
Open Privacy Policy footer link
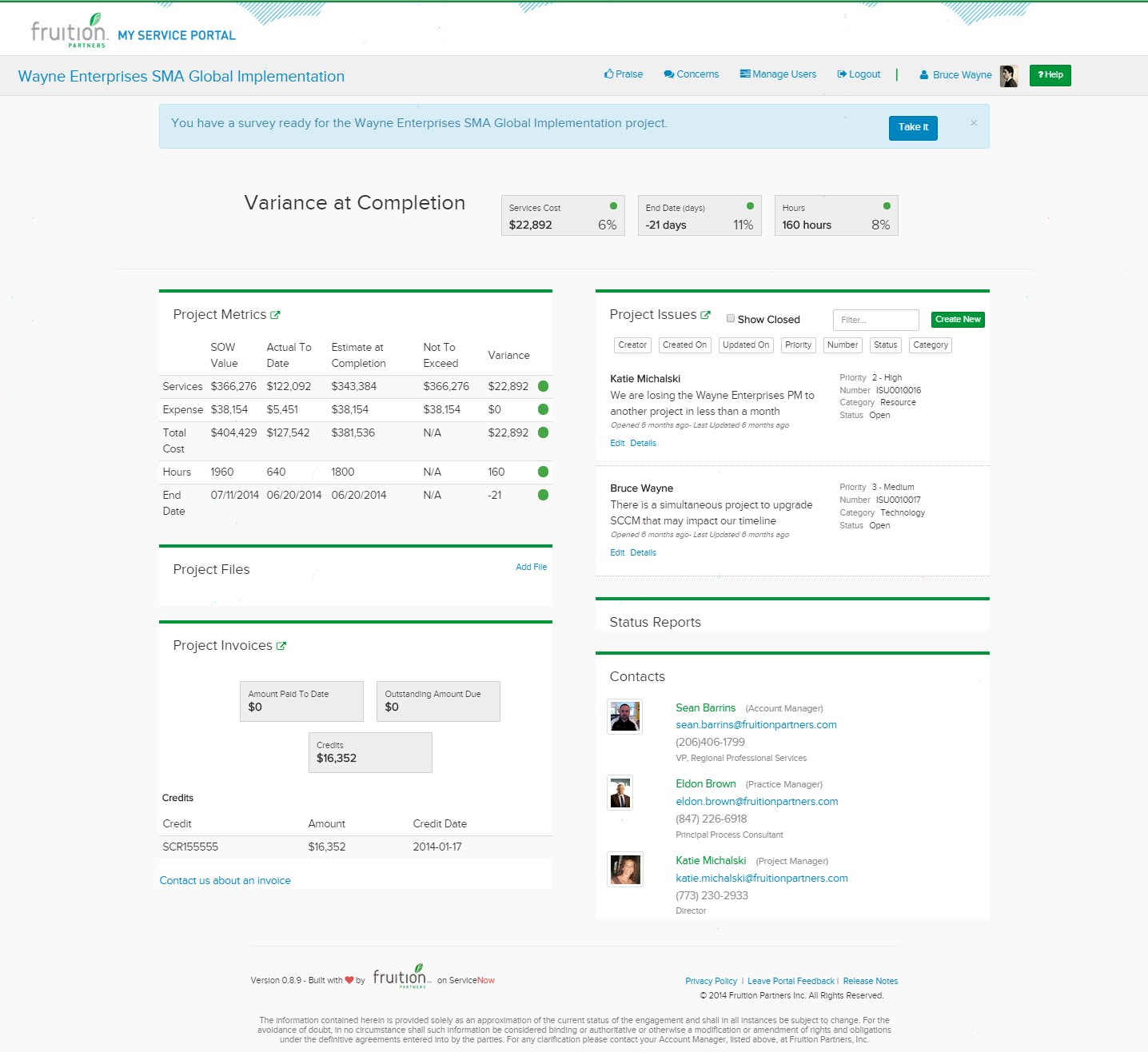coord(711,981)
